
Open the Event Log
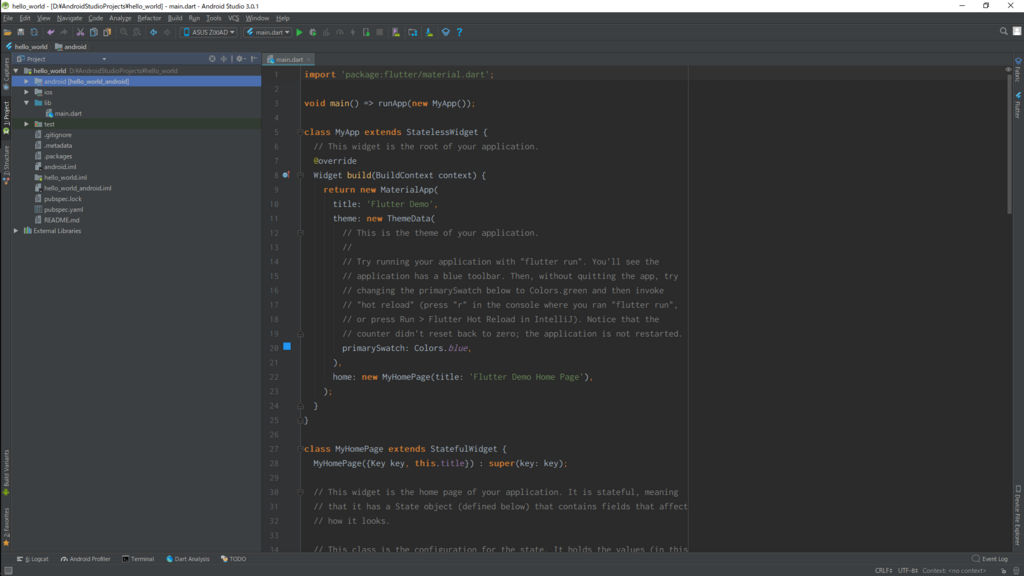coord(990,559)
